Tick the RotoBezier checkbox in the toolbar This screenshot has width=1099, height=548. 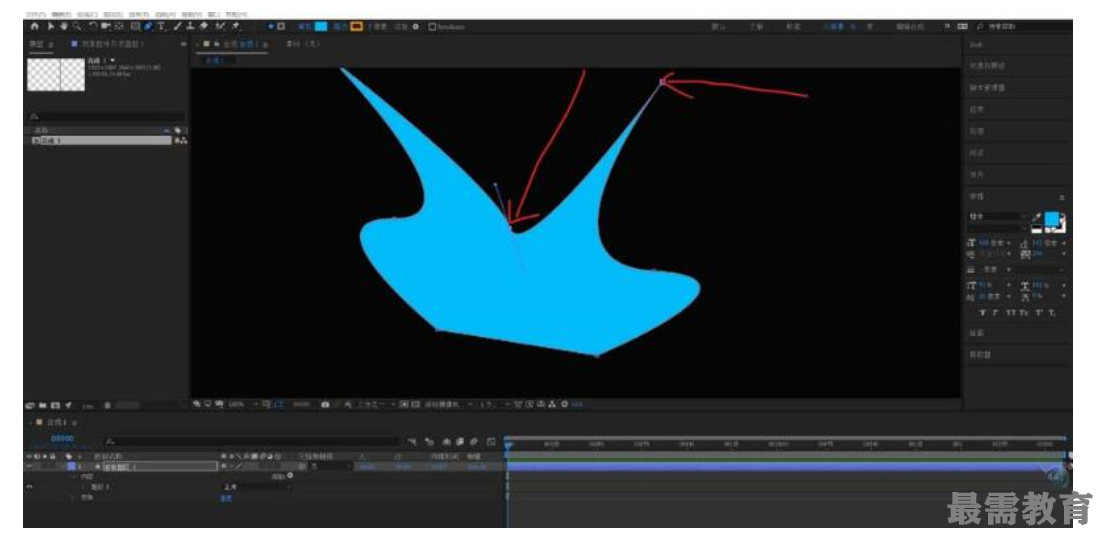pos(432,27)
